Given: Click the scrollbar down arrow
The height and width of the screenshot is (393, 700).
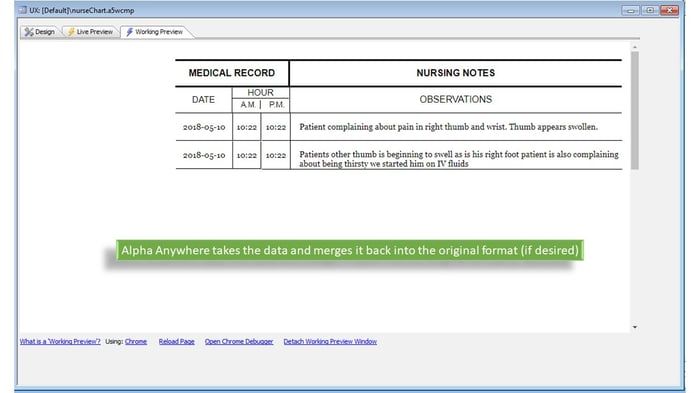Looking at the screenshot, I should (634, 327).
